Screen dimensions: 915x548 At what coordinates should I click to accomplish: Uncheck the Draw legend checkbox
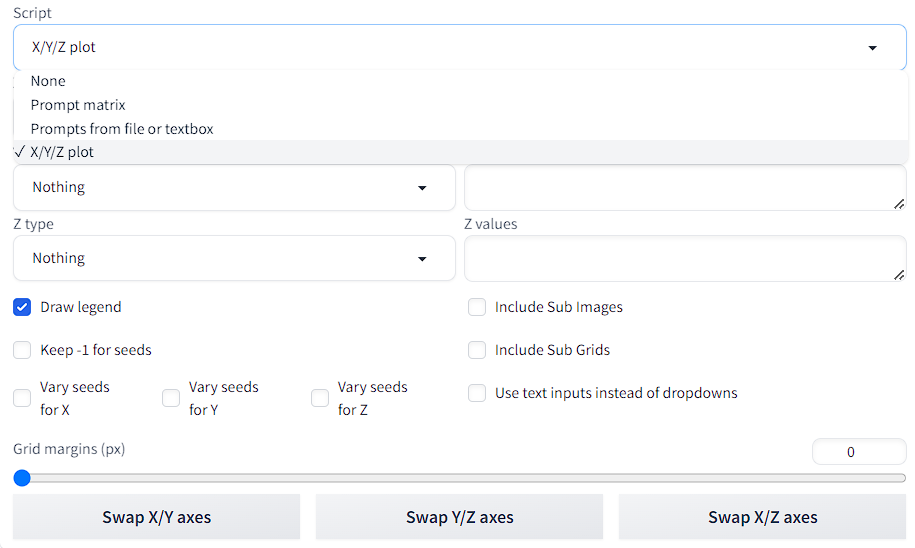point(22,307)
